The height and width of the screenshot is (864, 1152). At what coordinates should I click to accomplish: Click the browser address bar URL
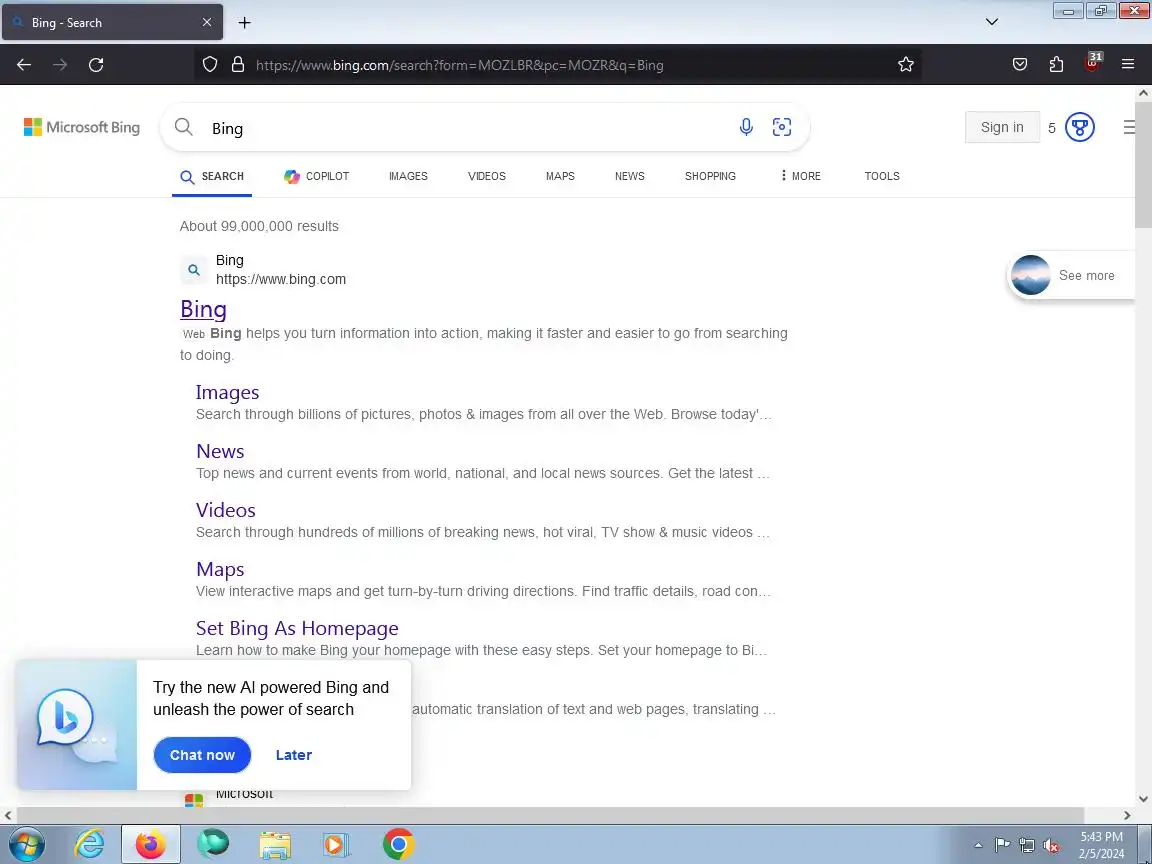(459, 65)
